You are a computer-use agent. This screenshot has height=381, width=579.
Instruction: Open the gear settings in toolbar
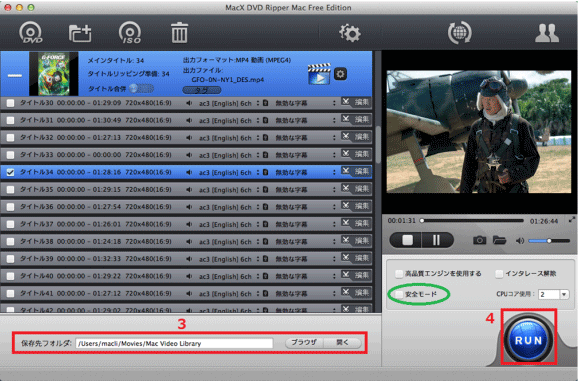350,33
